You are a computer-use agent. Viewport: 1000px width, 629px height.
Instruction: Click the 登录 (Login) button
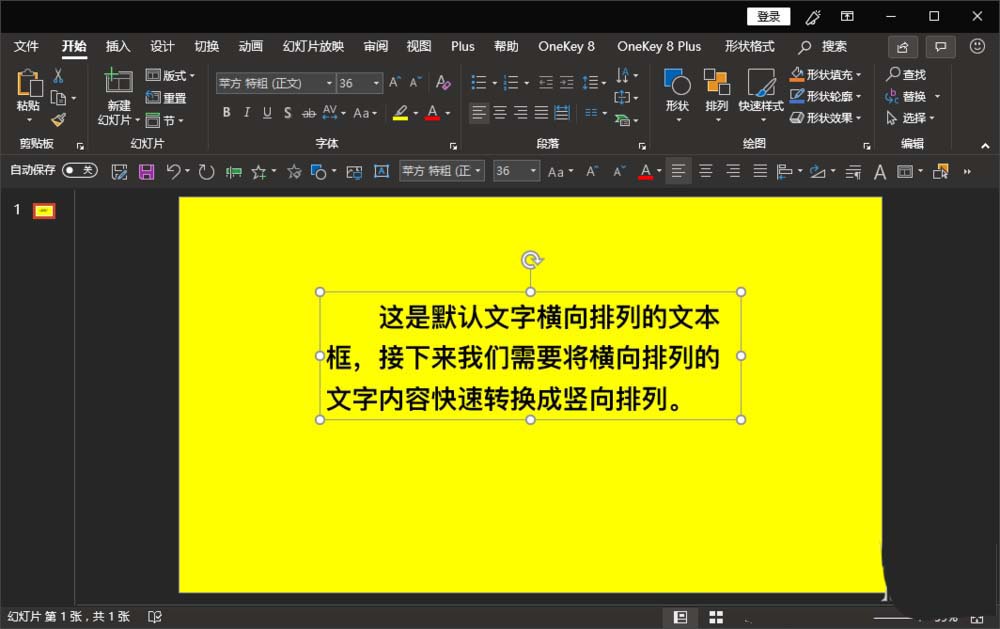coord(768,16)
